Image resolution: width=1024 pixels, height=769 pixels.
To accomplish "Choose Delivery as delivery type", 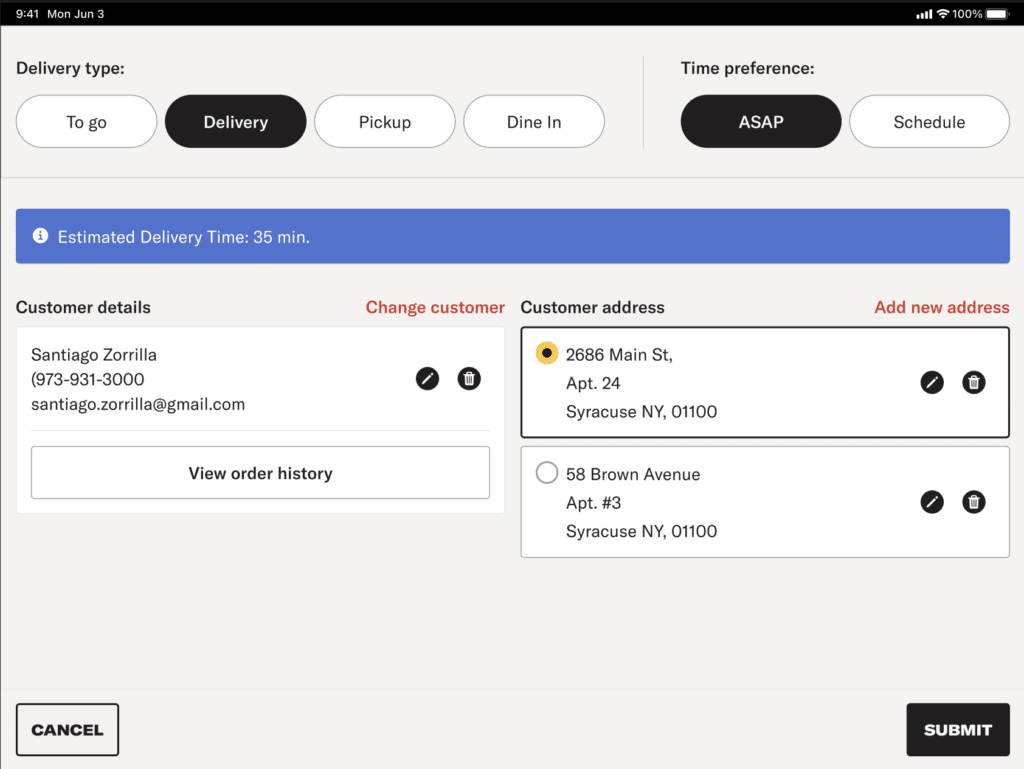I will pyautogui.click(x=236, y=121).
